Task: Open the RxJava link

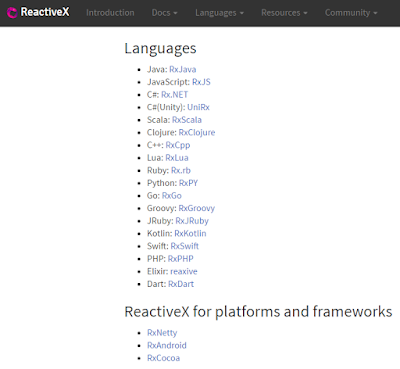Action: (183, 69)
